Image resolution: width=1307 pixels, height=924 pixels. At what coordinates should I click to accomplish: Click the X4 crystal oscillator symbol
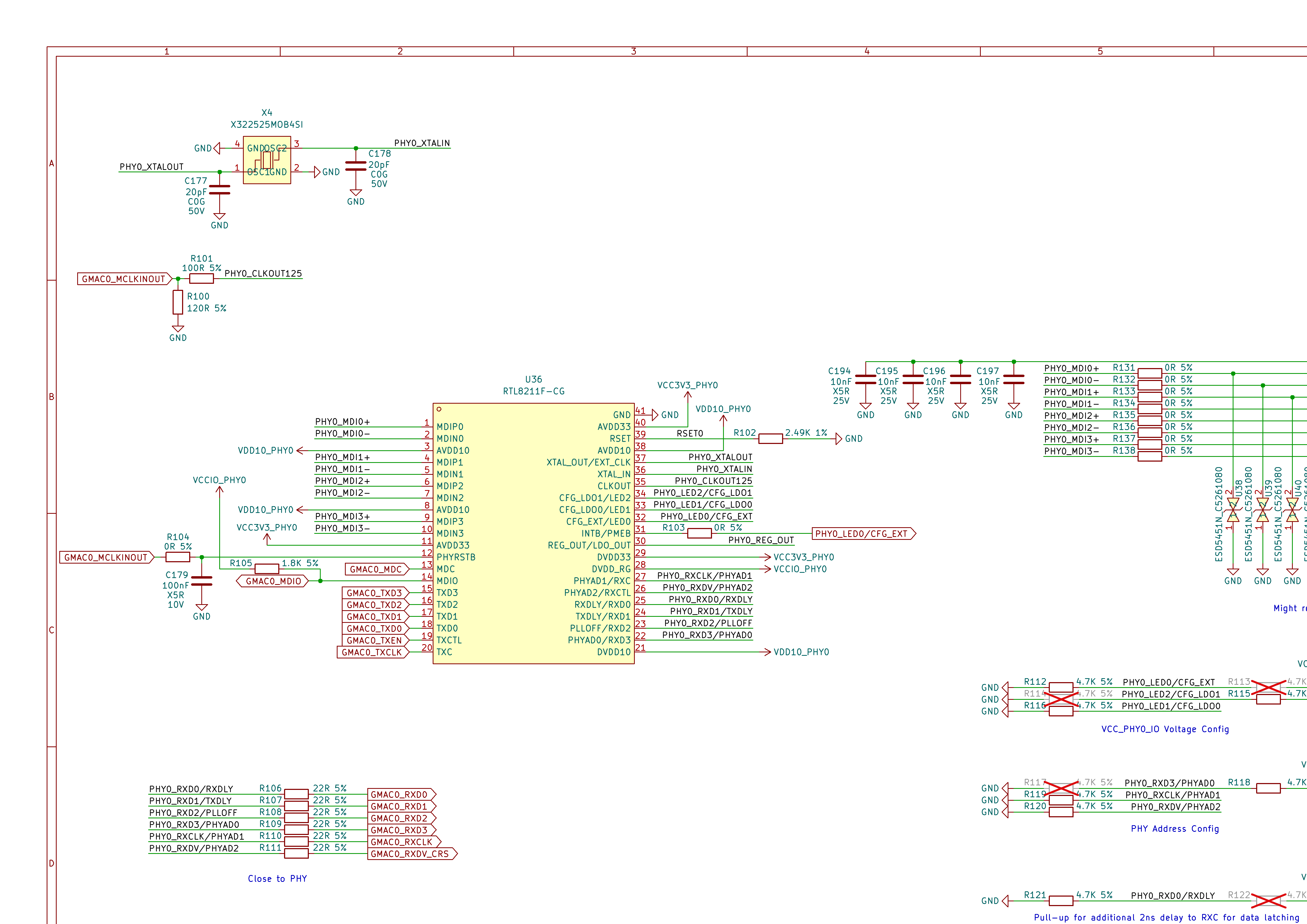tap(266, 160)
